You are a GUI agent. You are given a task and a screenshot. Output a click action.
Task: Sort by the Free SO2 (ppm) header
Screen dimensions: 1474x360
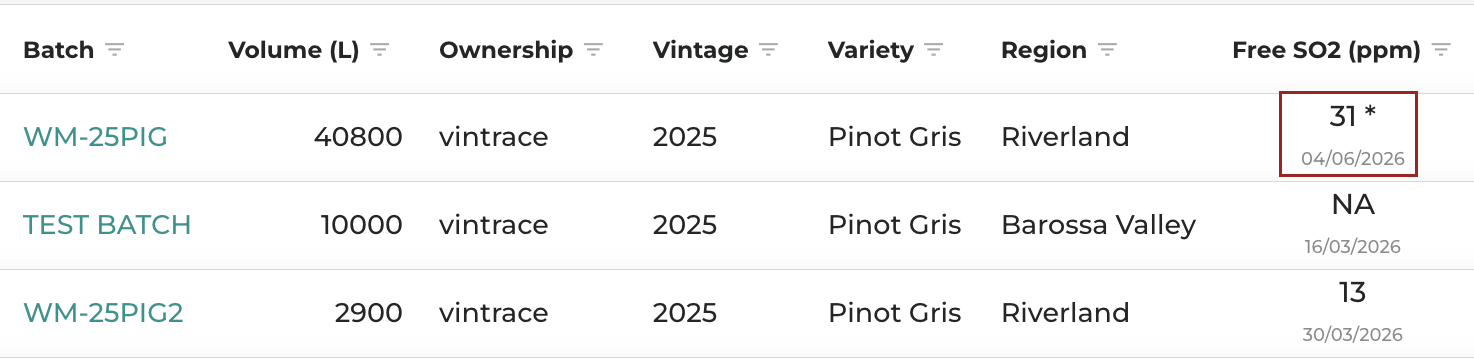point(1326,50)
